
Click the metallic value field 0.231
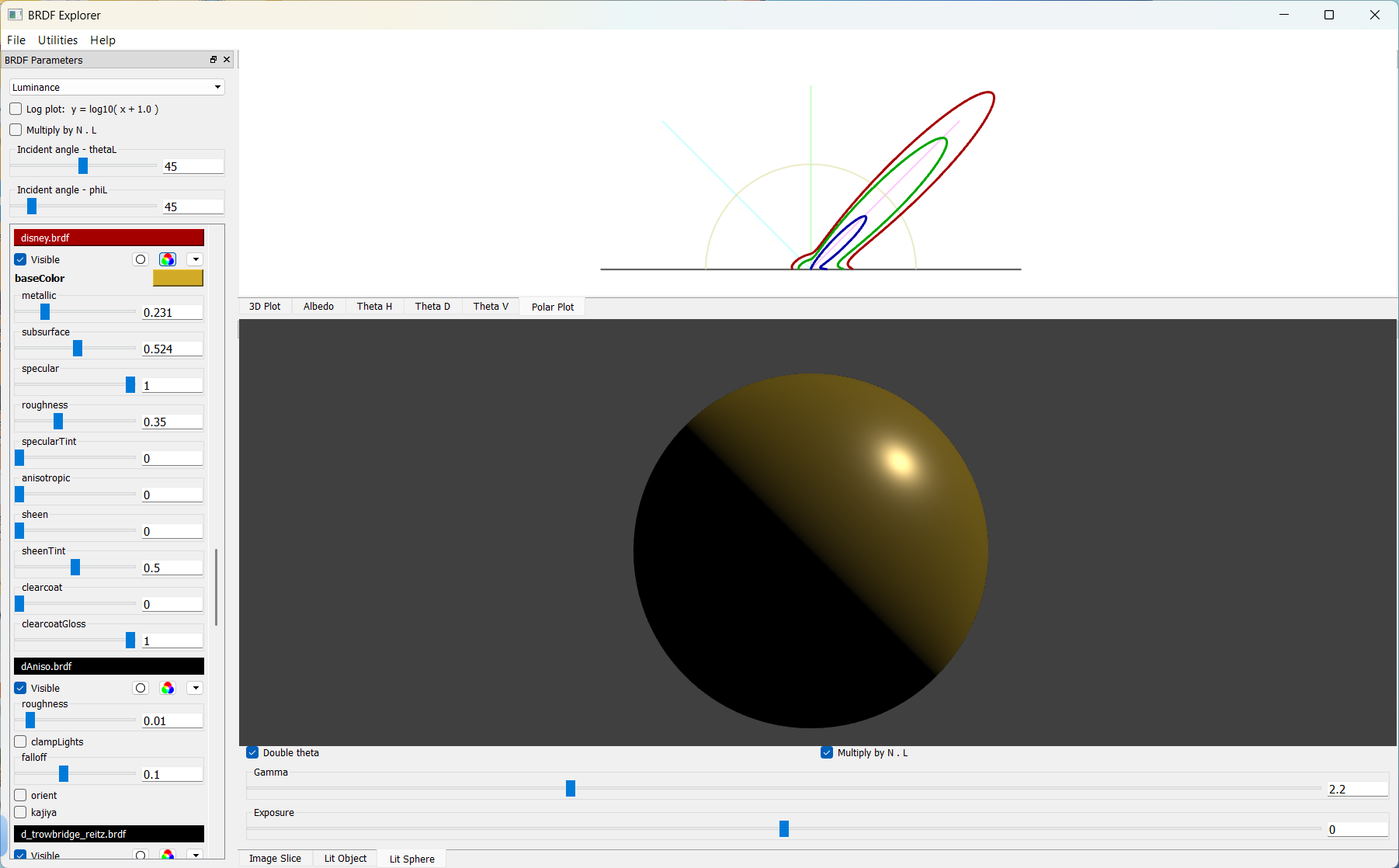(x=172, y=312)
